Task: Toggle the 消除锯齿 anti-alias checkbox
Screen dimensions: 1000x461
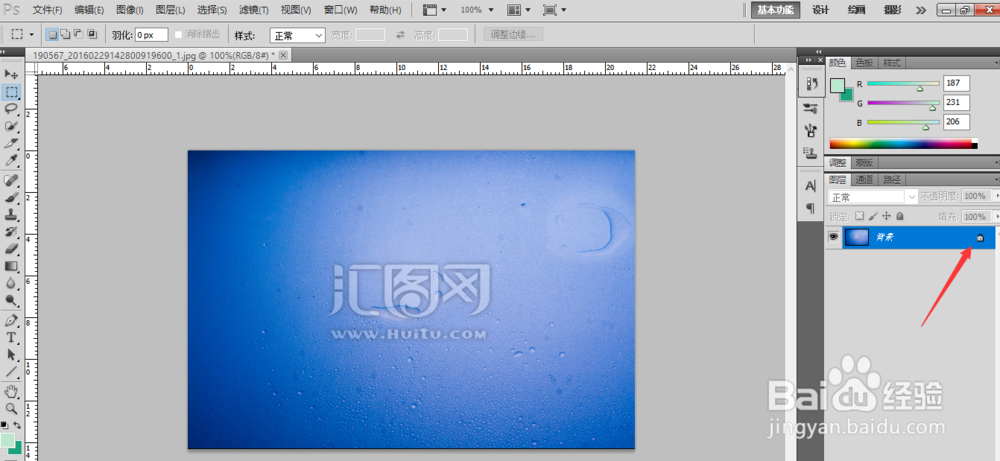Action: [x=179, y=34]
